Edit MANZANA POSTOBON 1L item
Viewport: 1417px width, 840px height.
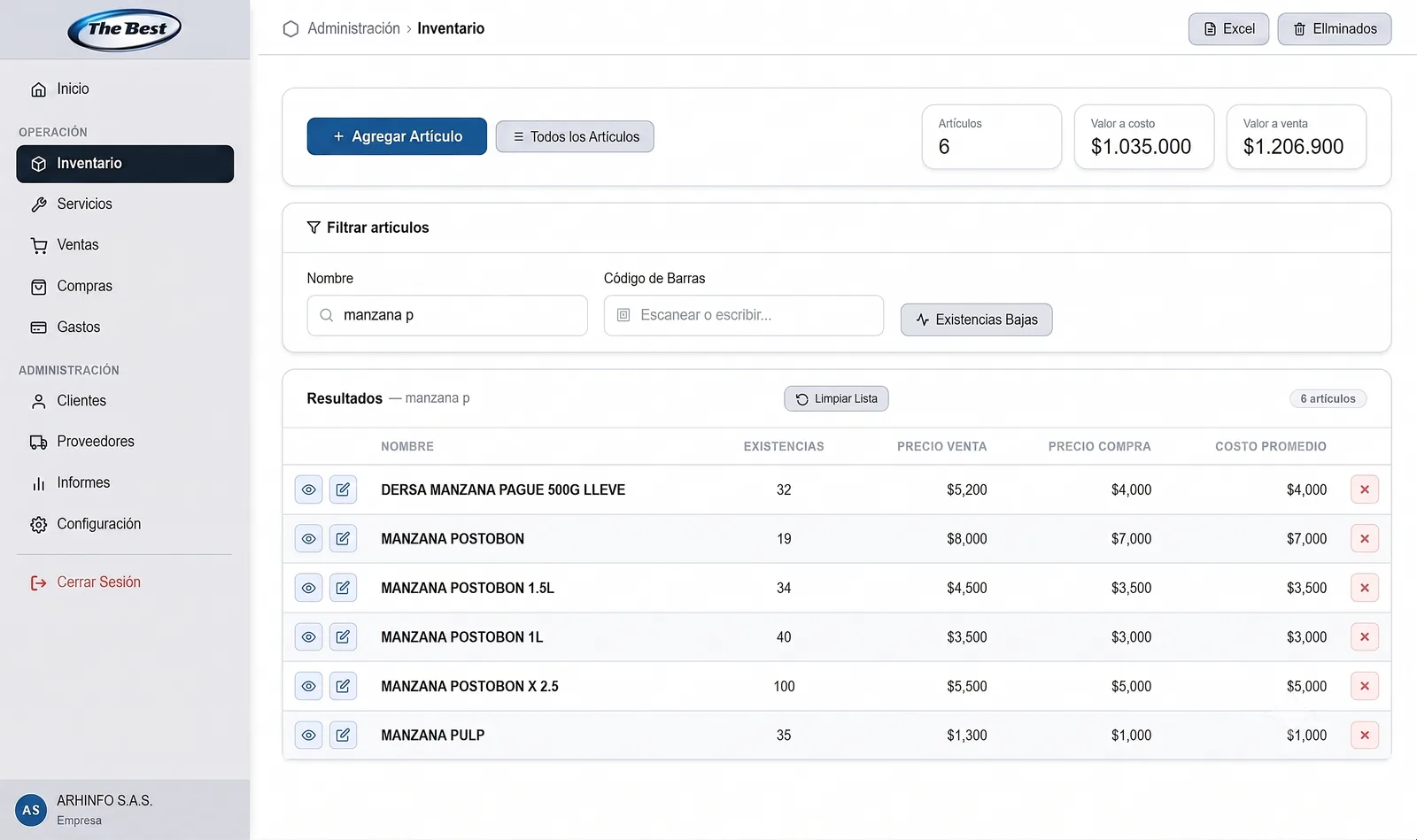344,637
